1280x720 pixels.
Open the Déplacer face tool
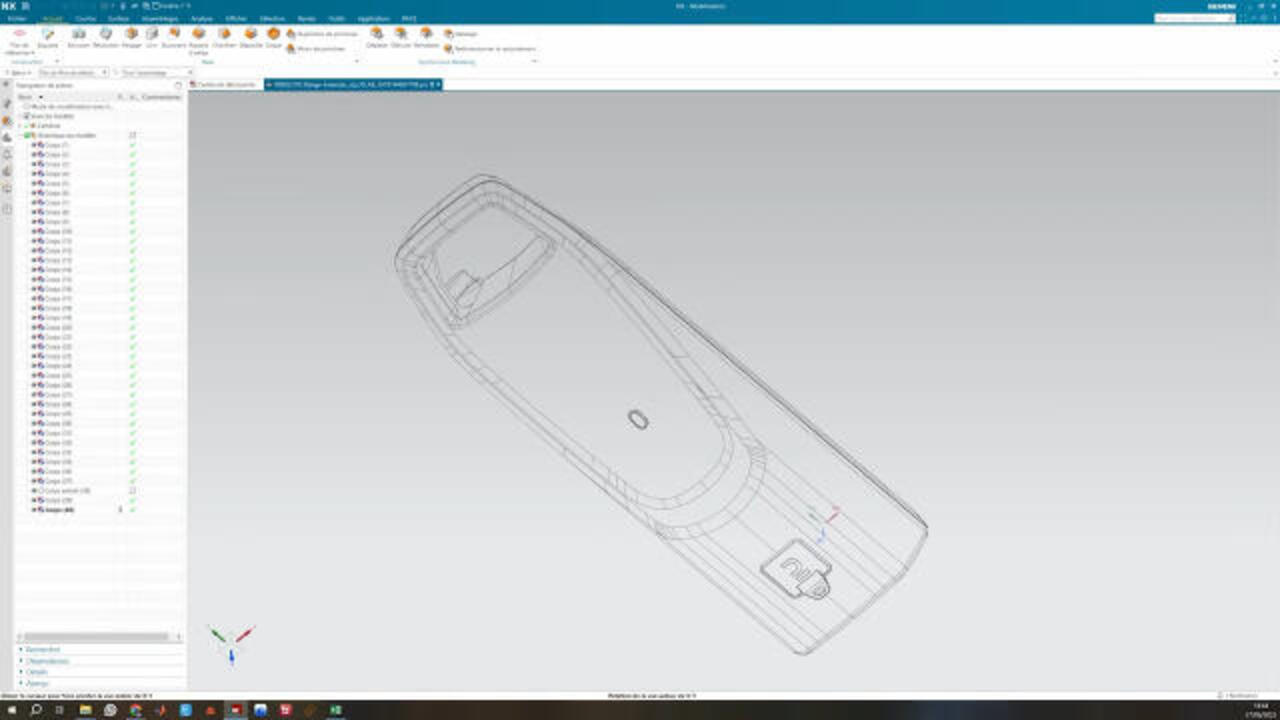tap(377, 35)
